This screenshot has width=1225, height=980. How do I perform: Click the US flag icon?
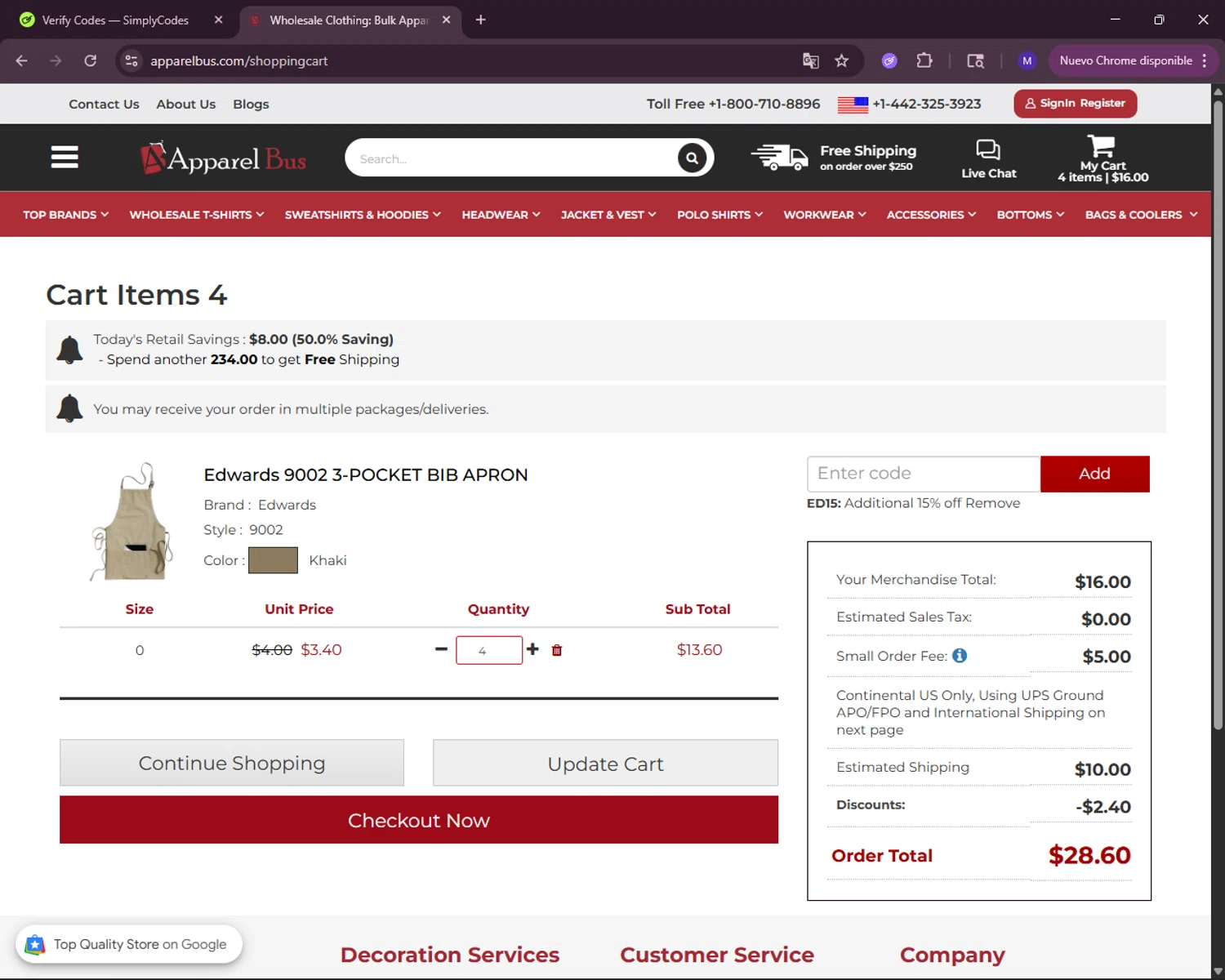point(853,105)
